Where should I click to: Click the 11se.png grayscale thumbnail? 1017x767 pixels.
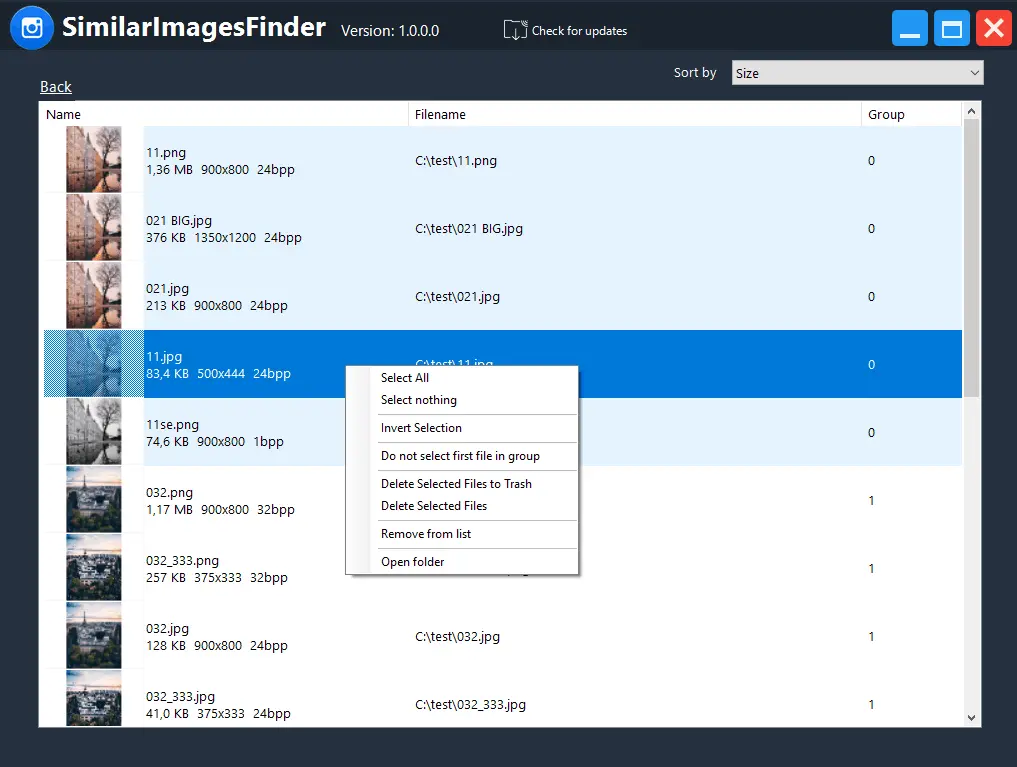[x=94, y=432]
